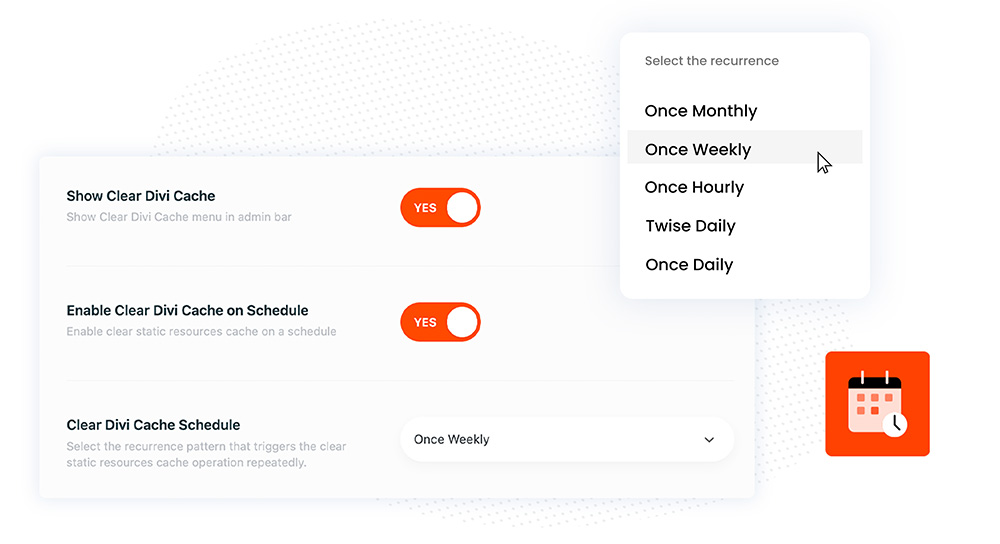This screenshot has height=544, width=1000.
Task: Click the Select the recurrence header text
Action: [x=712, y=61]
